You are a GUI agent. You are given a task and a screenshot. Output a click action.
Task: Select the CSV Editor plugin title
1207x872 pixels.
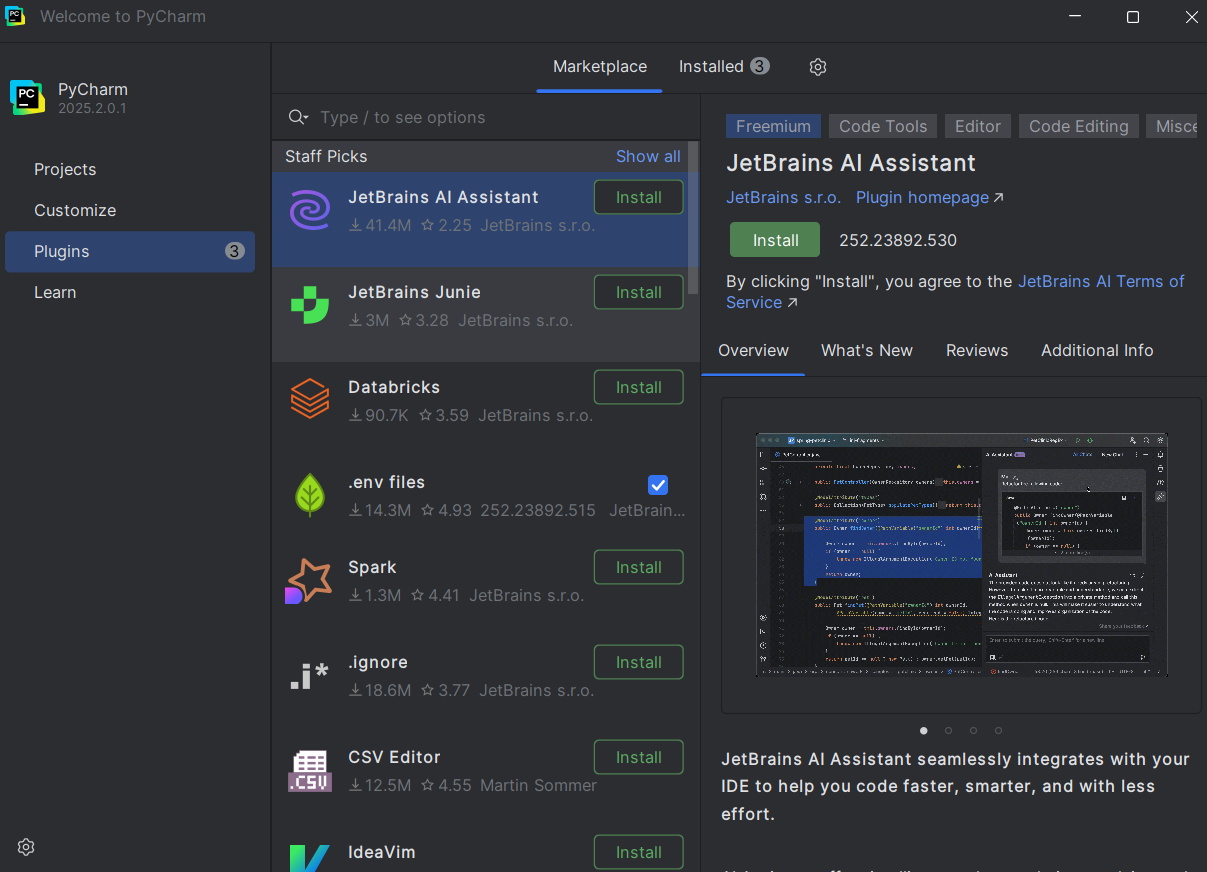(394, 757)
